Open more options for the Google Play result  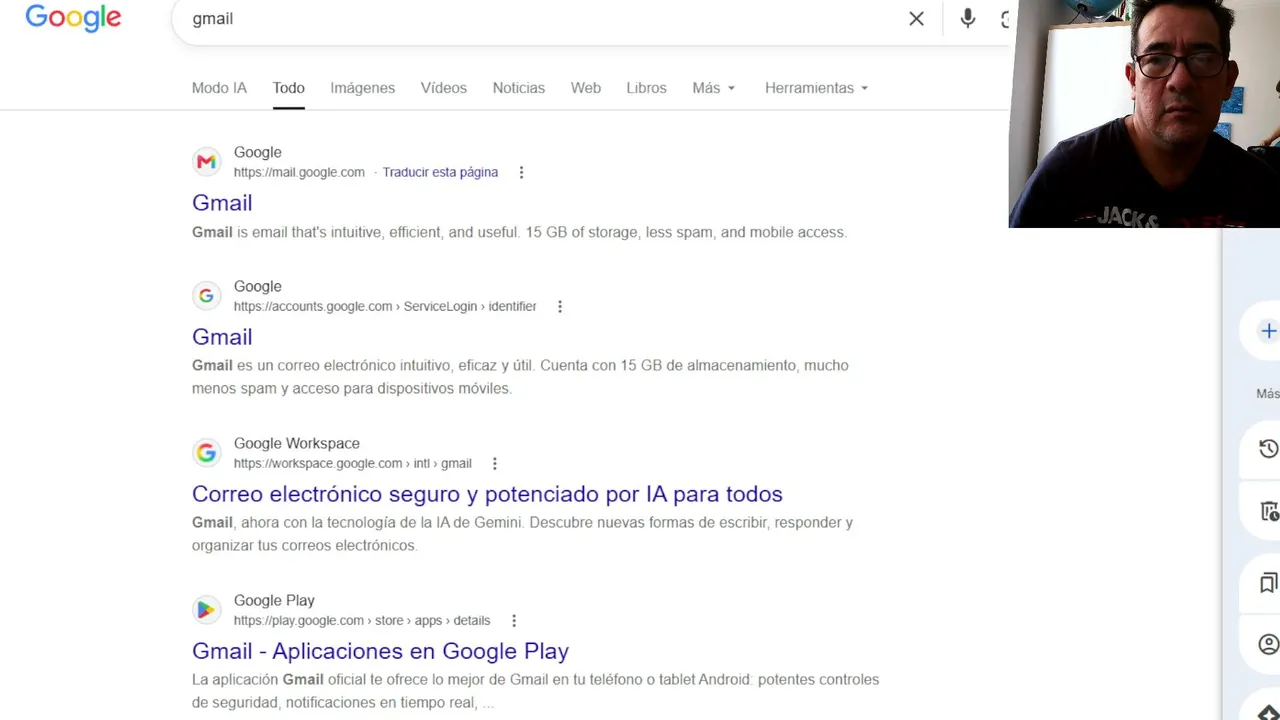coord(514,620)
